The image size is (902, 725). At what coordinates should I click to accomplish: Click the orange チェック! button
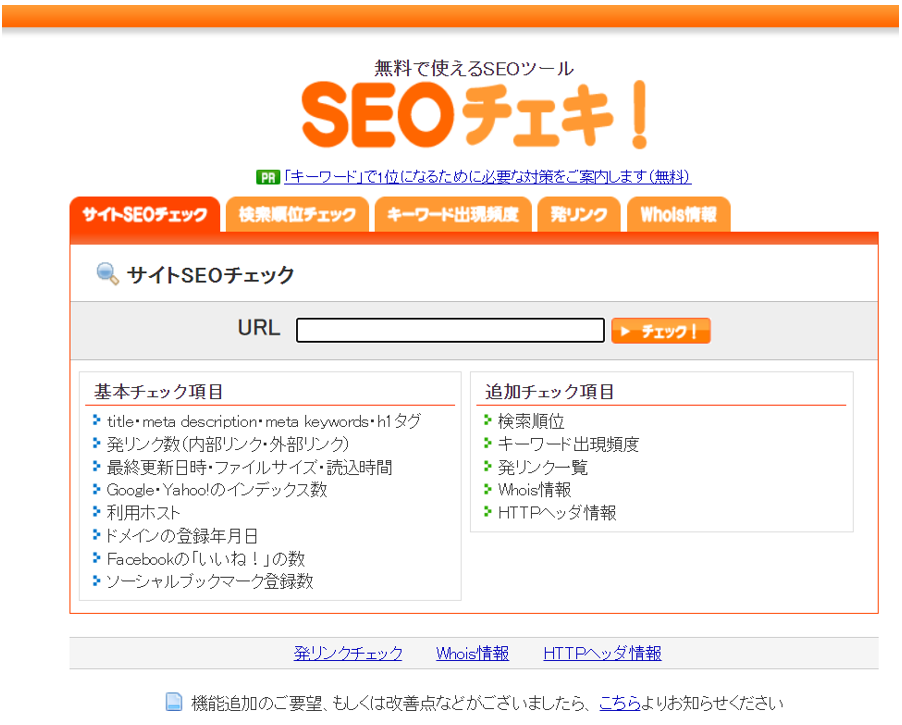661,331
